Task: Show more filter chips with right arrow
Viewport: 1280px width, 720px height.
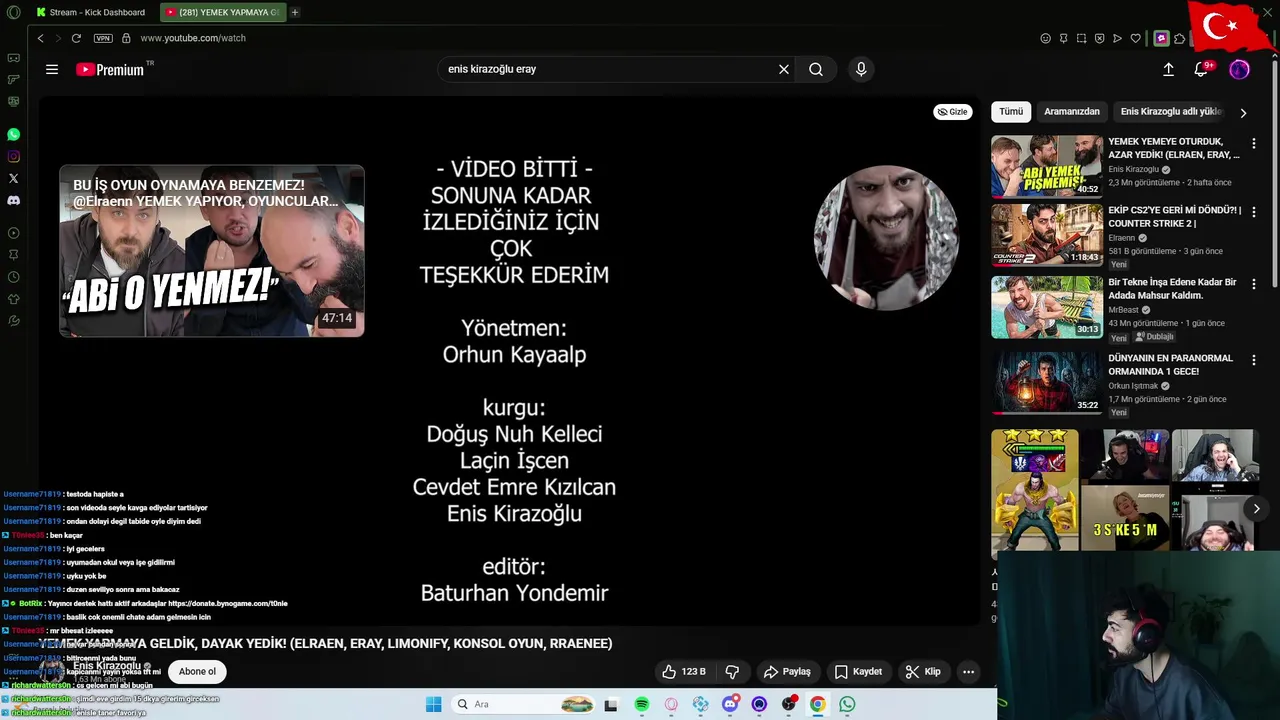Action: [x=1243, y=113]
